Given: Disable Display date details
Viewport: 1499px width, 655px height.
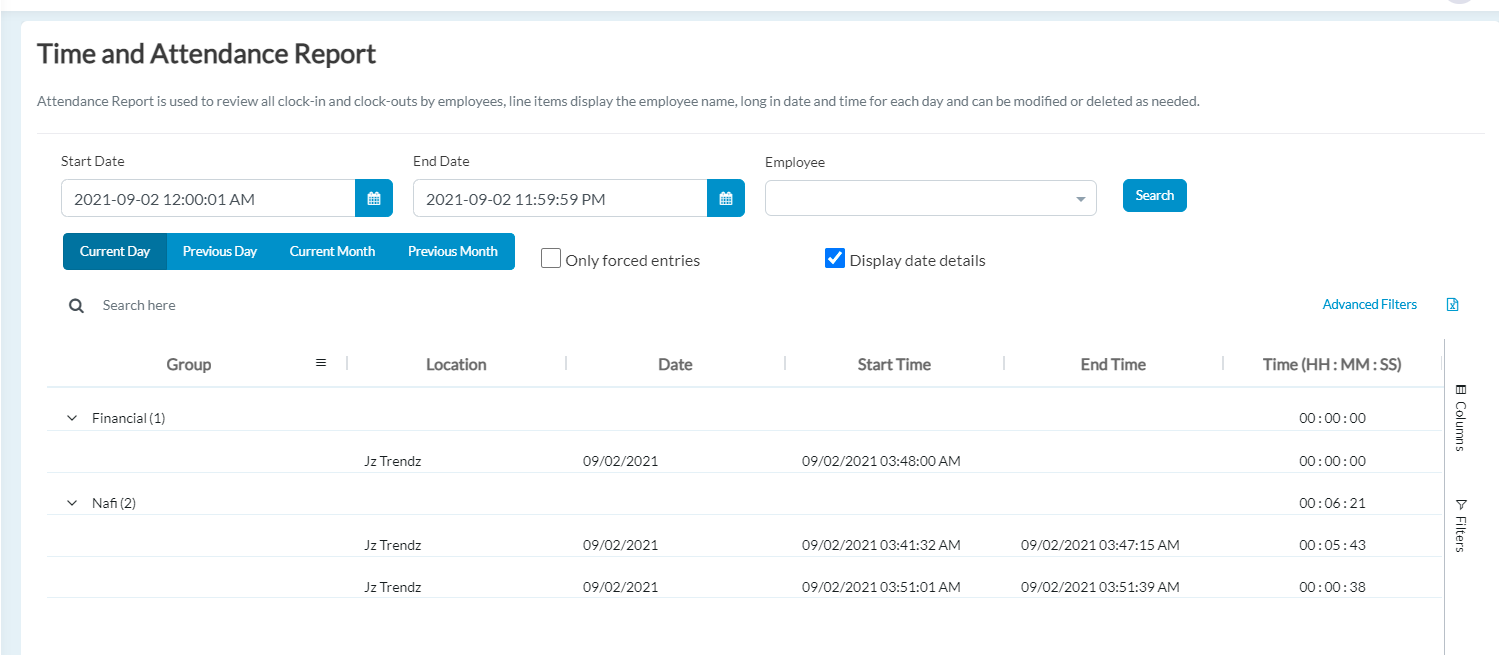Looking at the screenshot, I should [x=835, y=258].
